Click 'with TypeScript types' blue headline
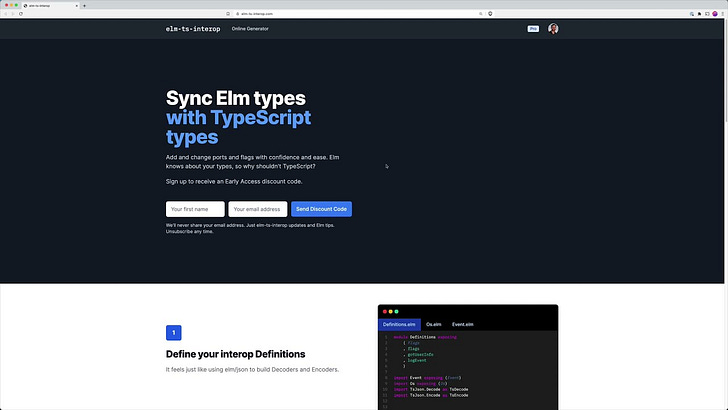 coord(238,127)
